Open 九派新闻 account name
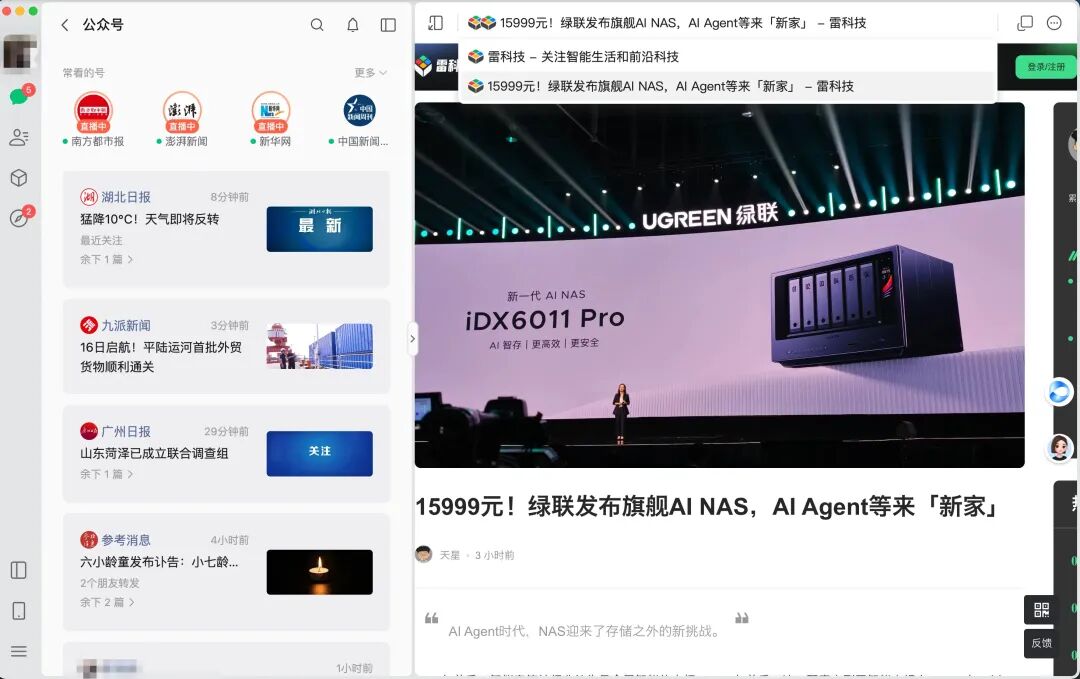This screenshot has height=679, width=1080. [x=125, y=325]
